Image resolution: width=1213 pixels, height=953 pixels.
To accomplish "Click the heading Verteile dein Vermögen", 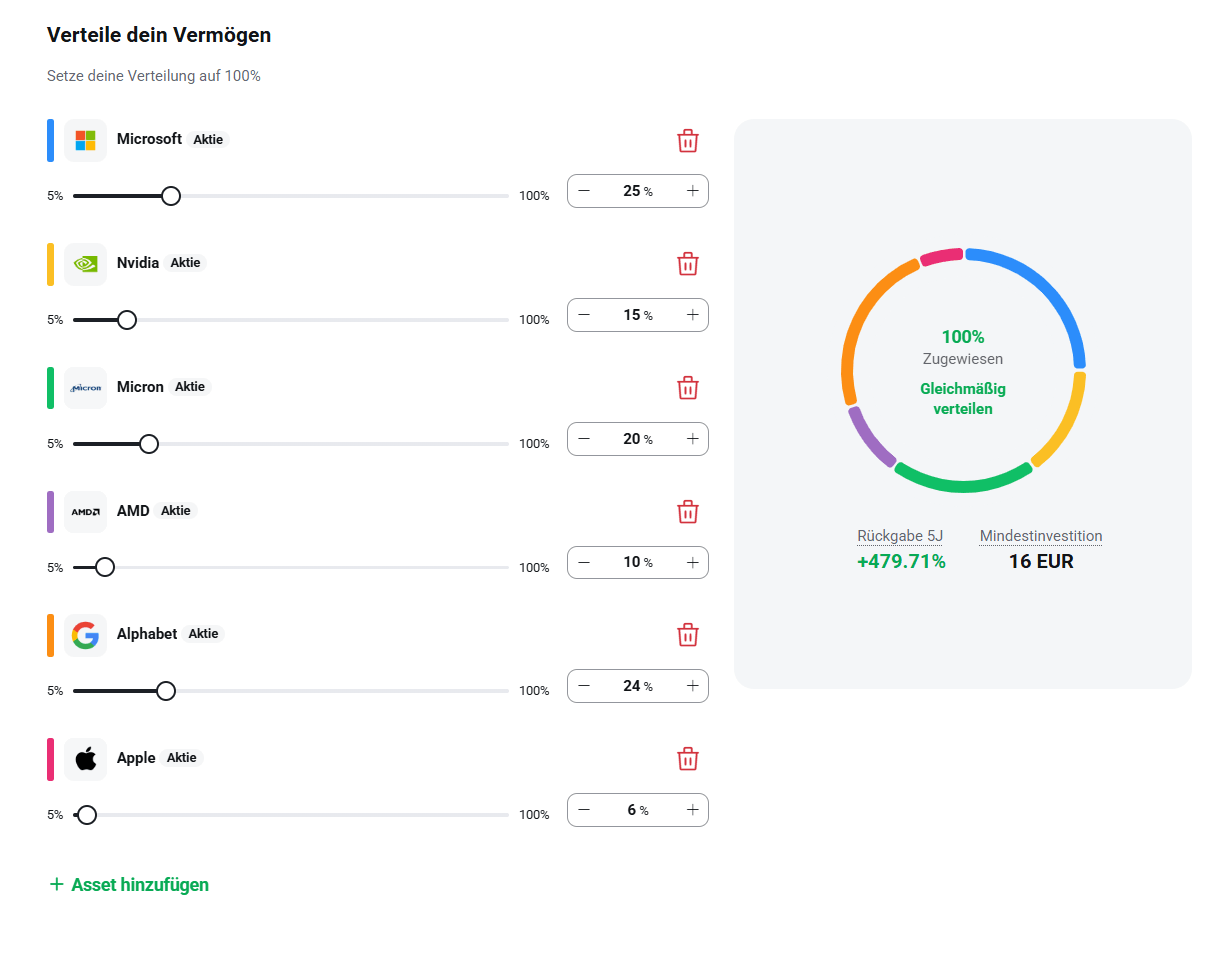I will [159, 35].
